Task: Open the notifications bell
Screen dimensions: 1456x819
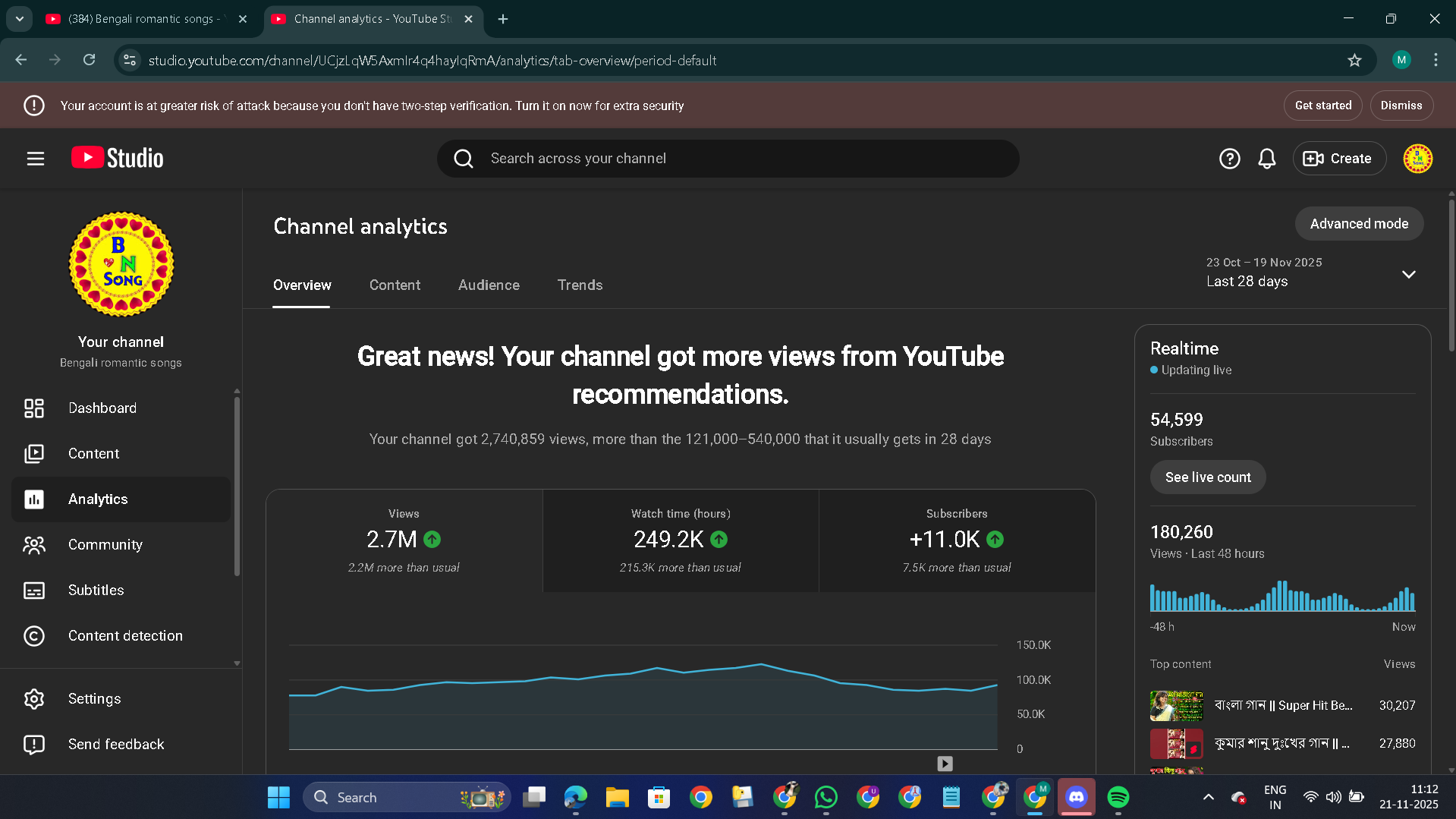Action: 1266,159
